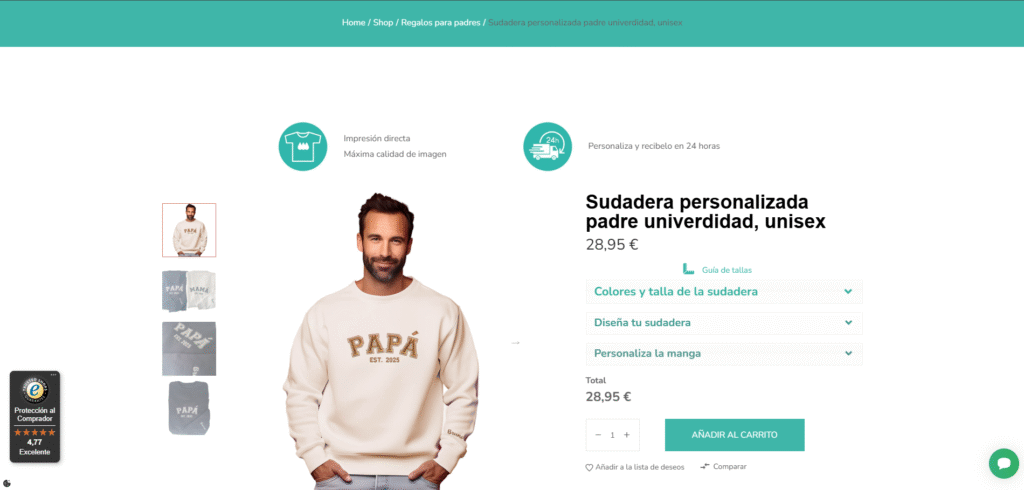Click the 24h delivery truck icon
Viewport: 1024px width, 490px height.
click(x=547, y=146)
